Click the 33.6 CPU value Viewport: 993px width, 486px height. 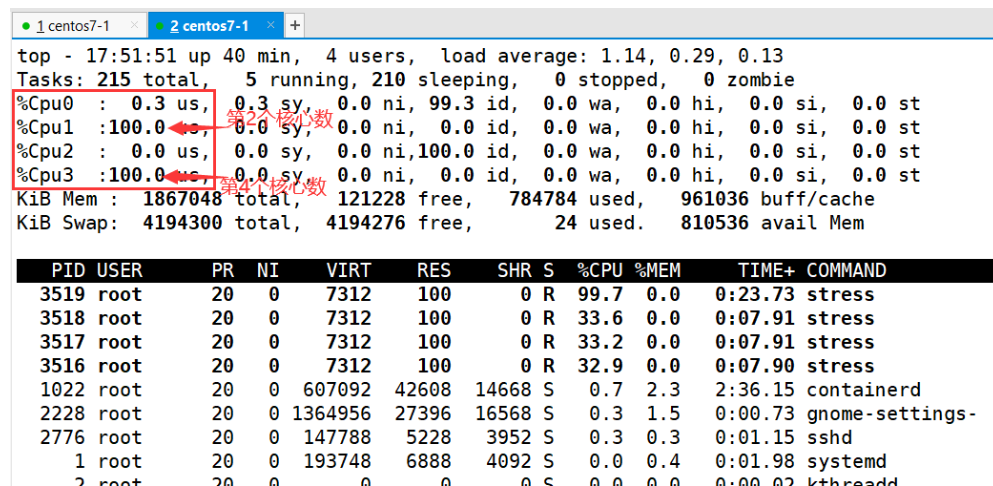(x=600, y=319)
